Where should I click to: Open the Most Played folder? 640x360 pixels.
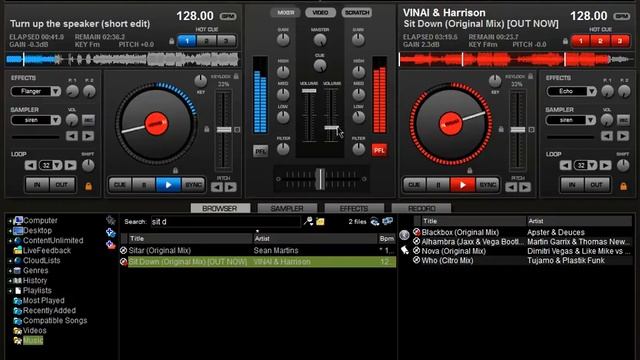coord(44,301)
